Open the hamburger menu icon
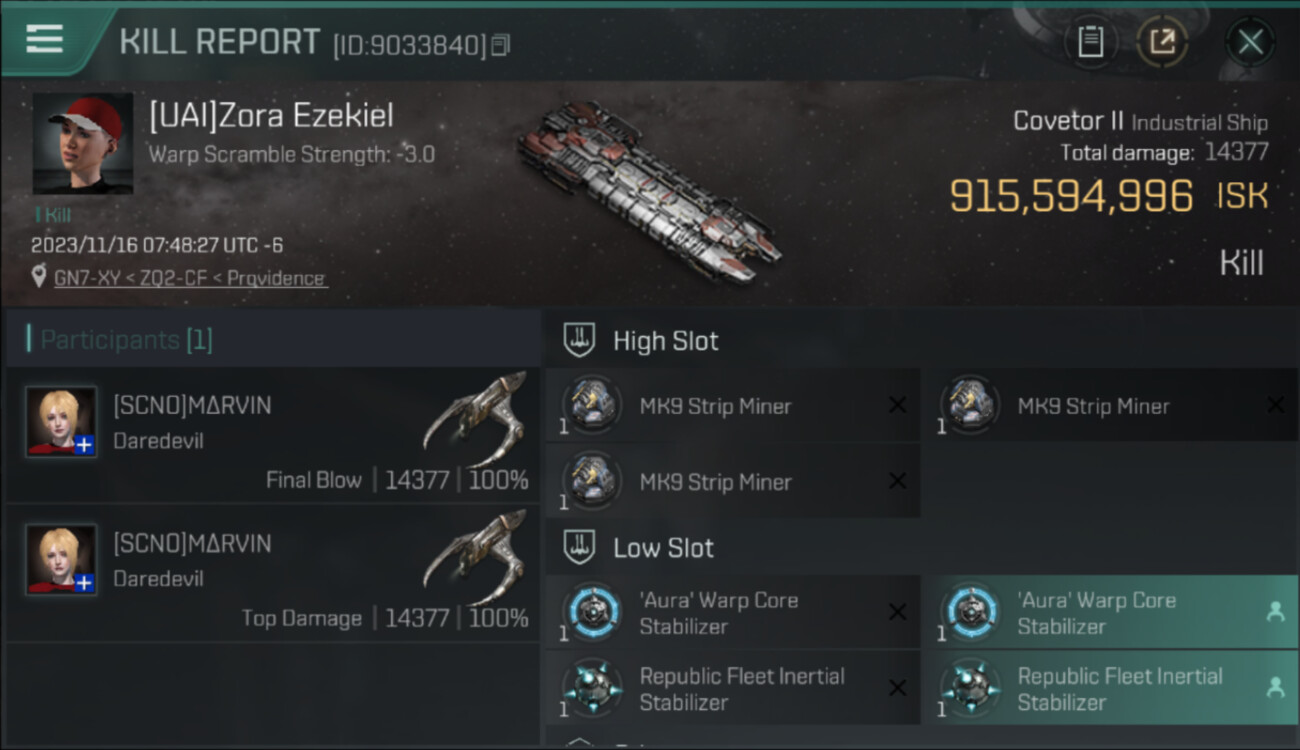 tap(45, 39)
